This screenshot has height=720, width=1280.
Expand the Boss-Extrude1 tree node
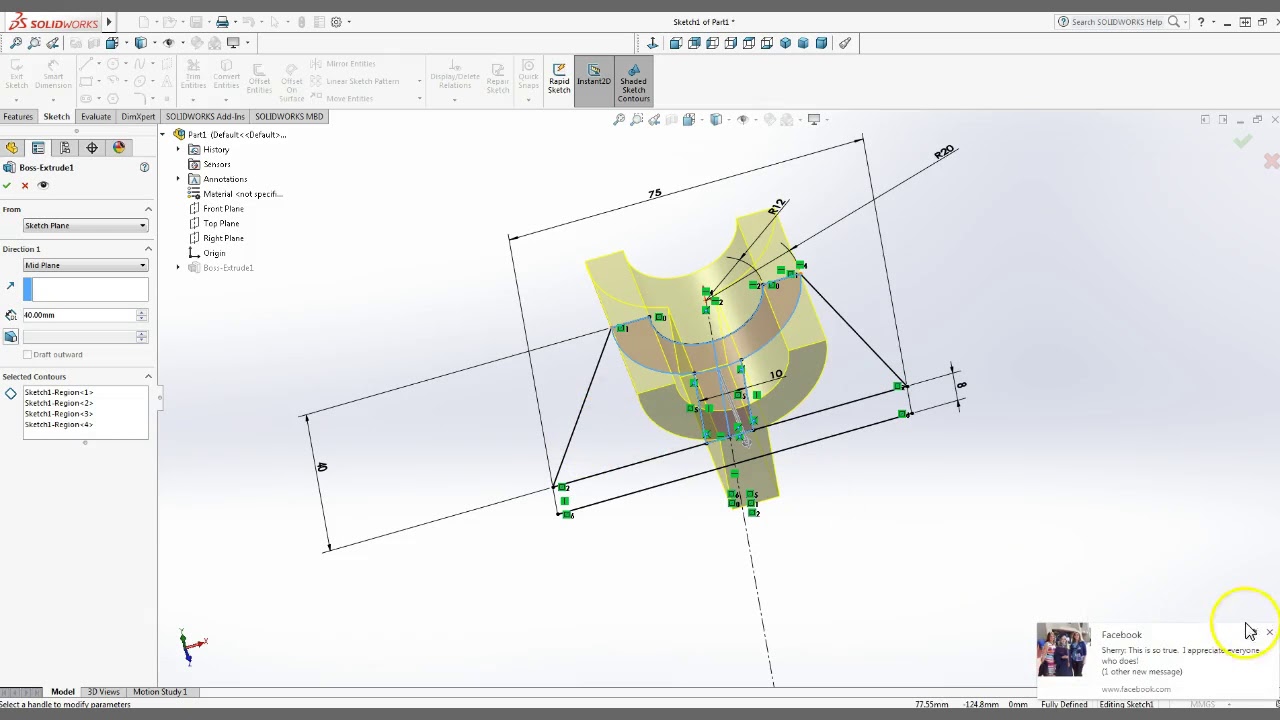178,267
